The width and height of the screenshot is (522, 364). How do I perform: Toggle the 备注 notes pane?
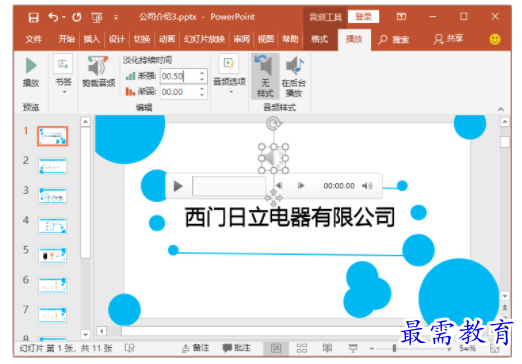click(196, 348)
